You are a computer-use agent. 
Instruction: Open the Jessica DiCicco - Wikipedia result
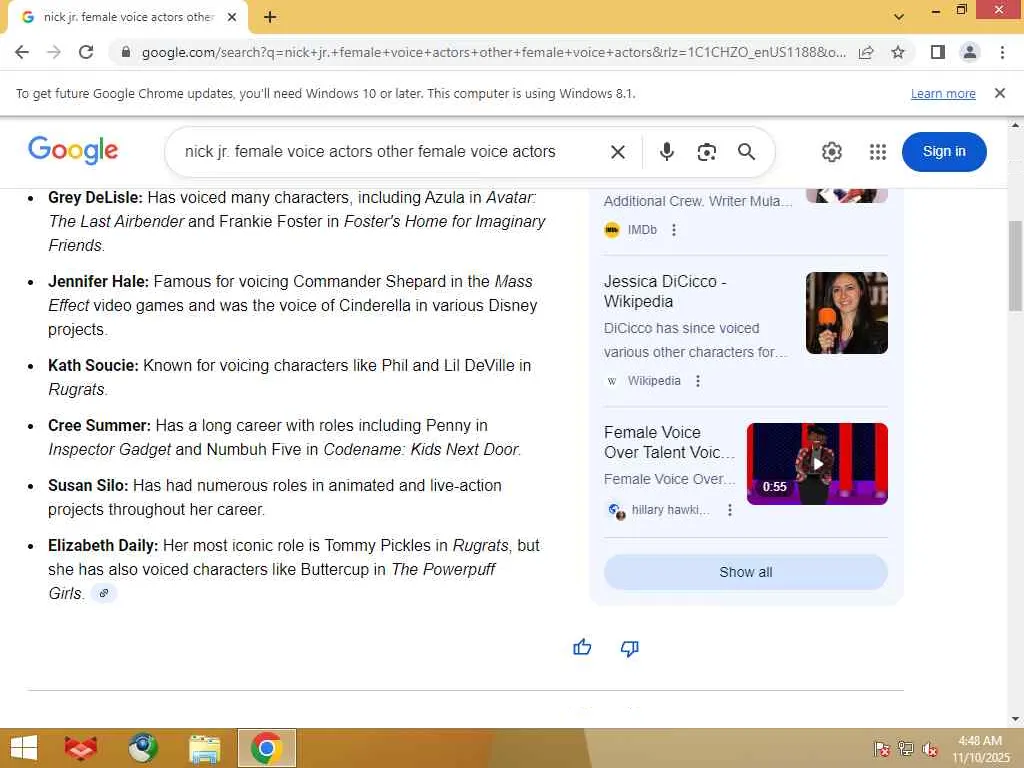click(x=665, y=291)
